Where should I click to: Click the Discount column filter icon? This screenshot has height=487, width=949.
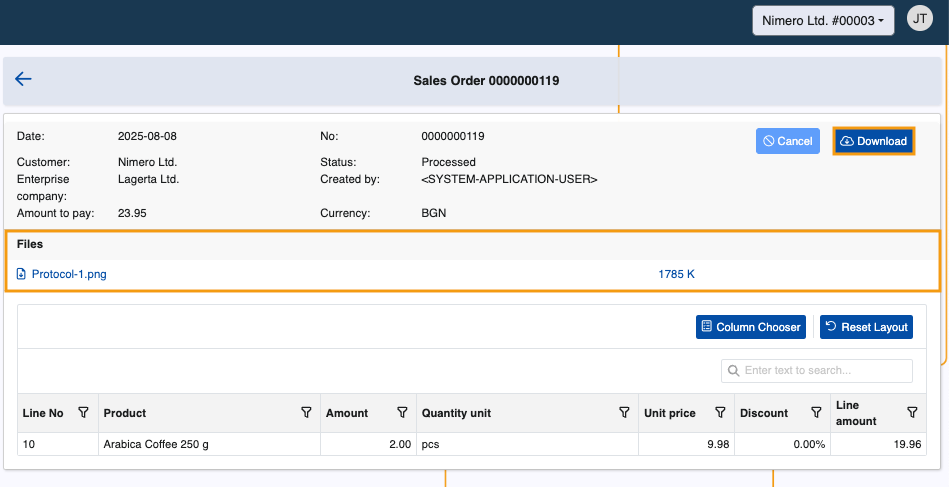point(816,413)
